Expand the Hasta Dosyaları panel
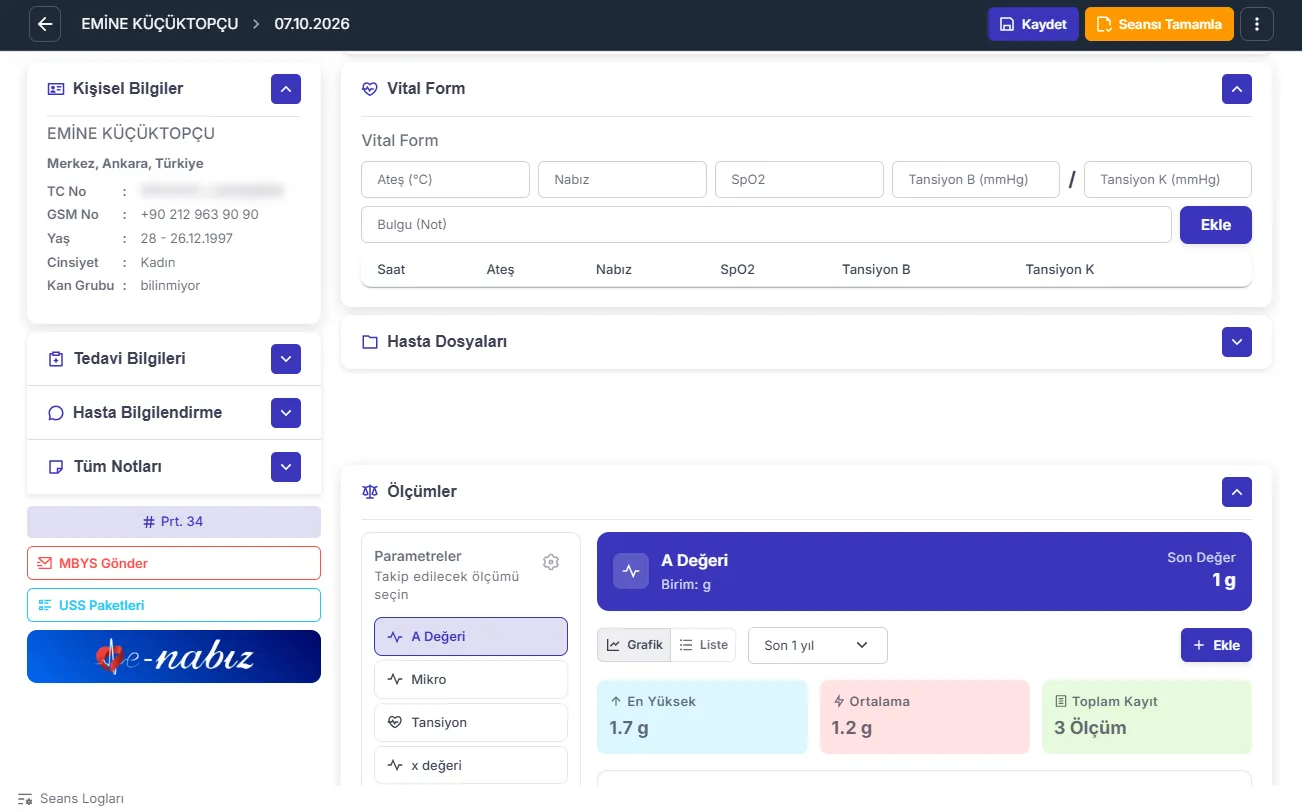 point(1237,342)
